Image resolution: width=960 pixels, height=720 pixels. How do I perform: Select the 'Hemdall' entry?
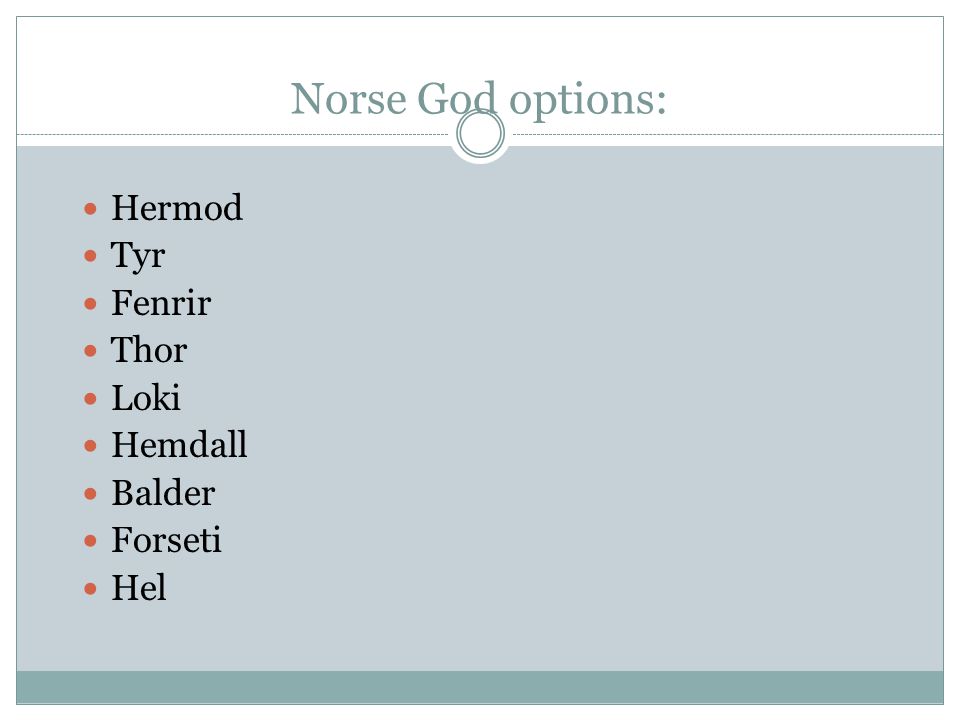pyautogui.click(x=179, y=445)
